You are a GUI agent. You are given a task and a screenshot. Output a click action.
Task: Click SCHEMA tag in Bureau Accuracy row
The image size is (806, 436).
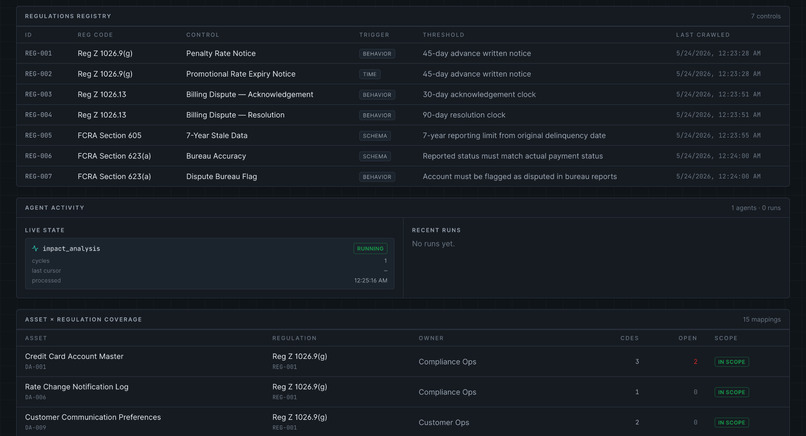click(x=375, y=156)
